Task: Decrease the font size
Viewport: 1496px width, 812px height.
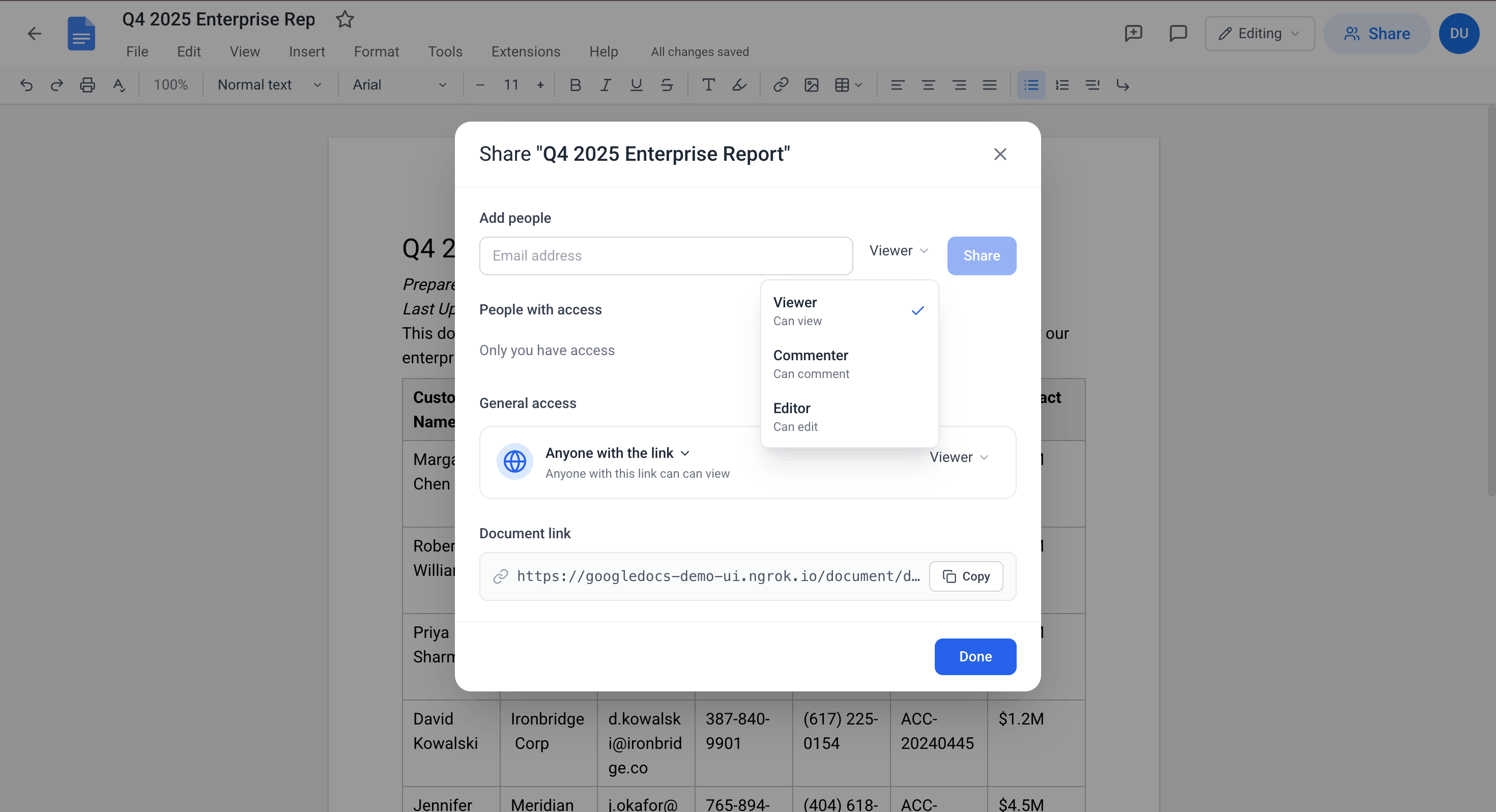Action: [x=480, y=85]
